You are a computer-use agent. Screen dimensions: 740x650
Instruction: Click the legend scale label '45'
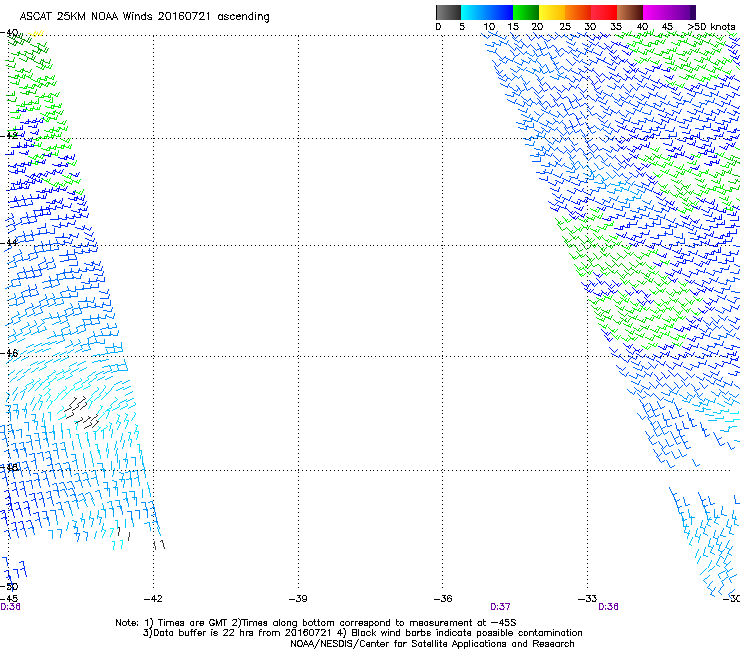tap(667, 27)
